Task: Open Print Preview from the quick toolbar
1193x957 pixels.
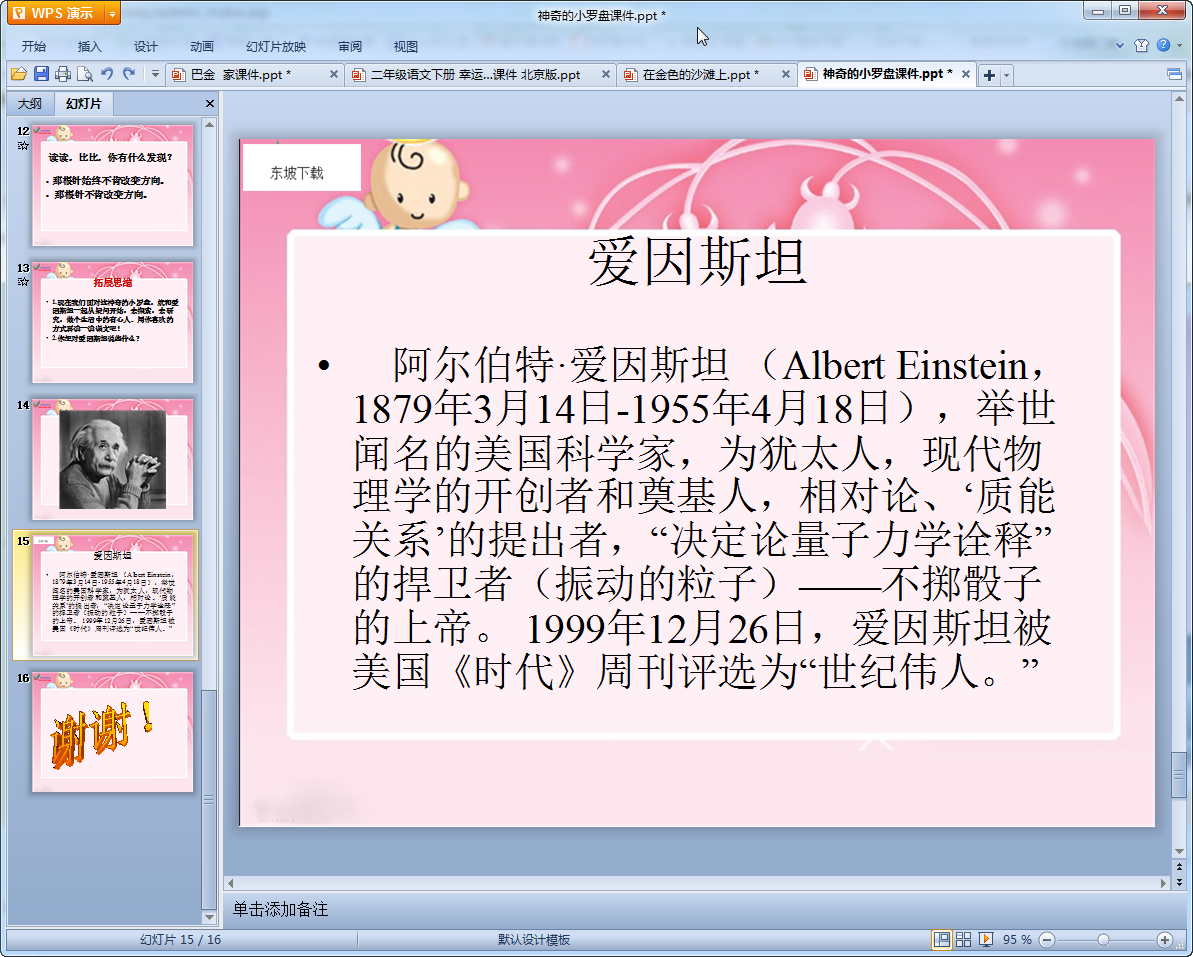Action: point(85,74)
